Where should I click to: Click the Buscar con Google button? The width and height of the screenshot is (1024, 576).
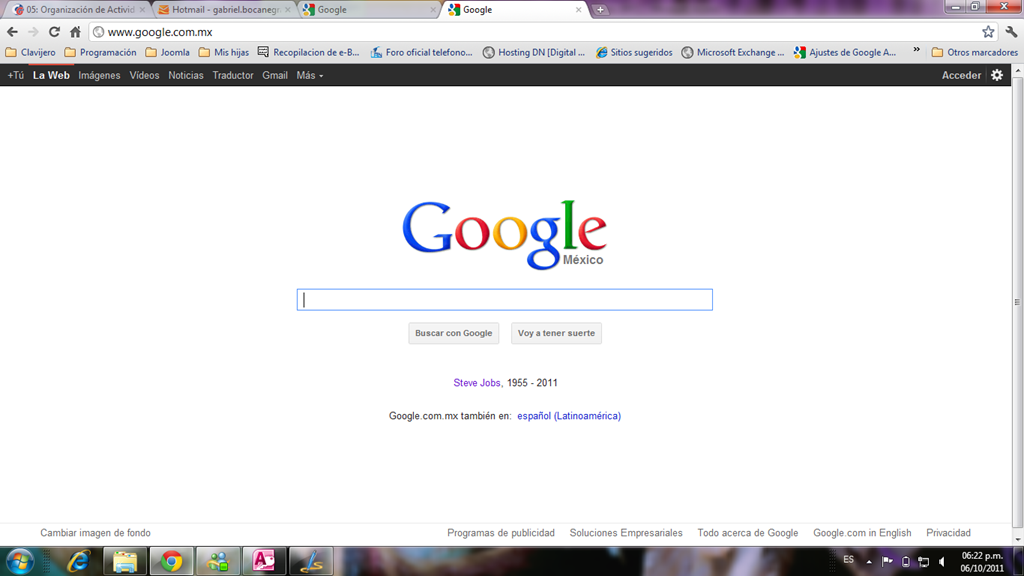click(453, 333)
